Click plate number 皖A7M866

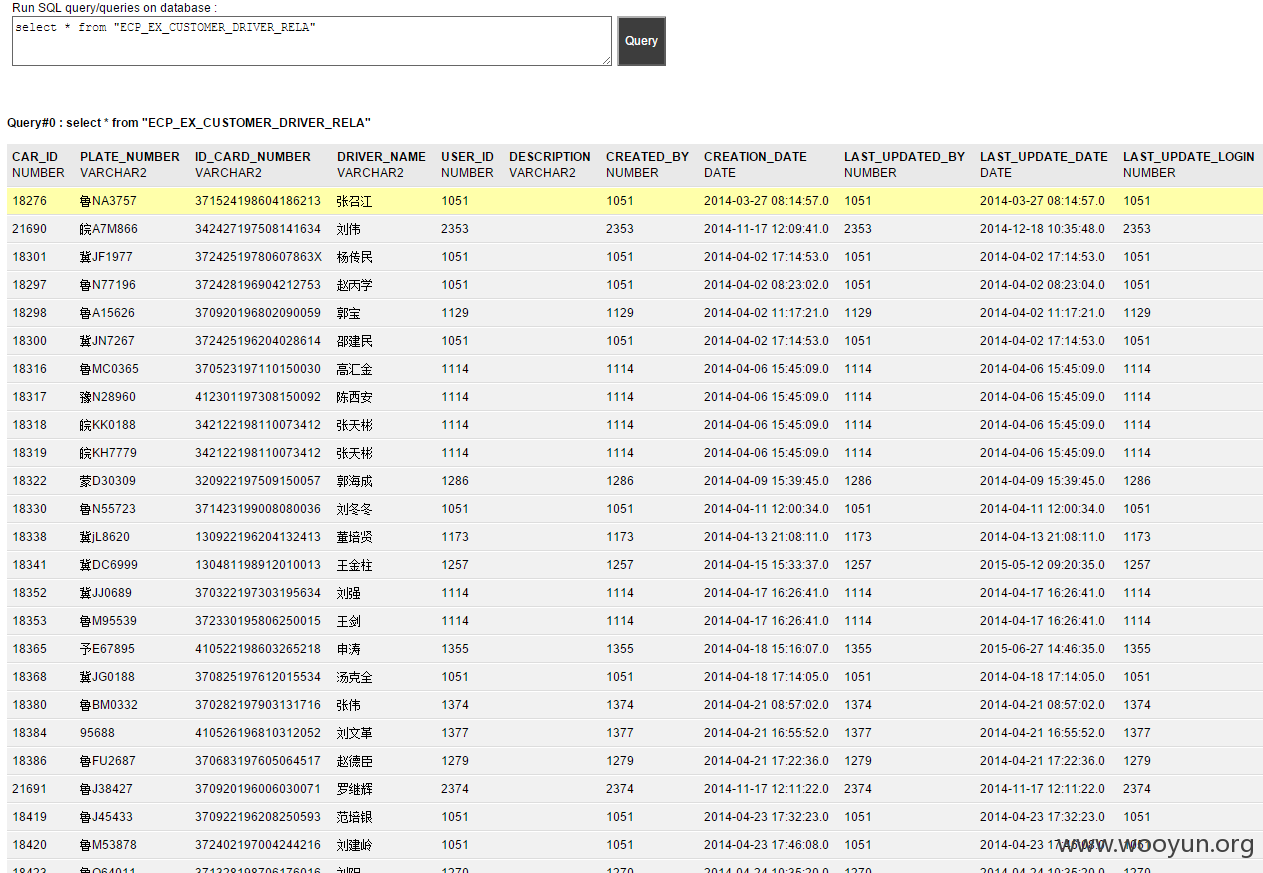(x=109, y=229)
